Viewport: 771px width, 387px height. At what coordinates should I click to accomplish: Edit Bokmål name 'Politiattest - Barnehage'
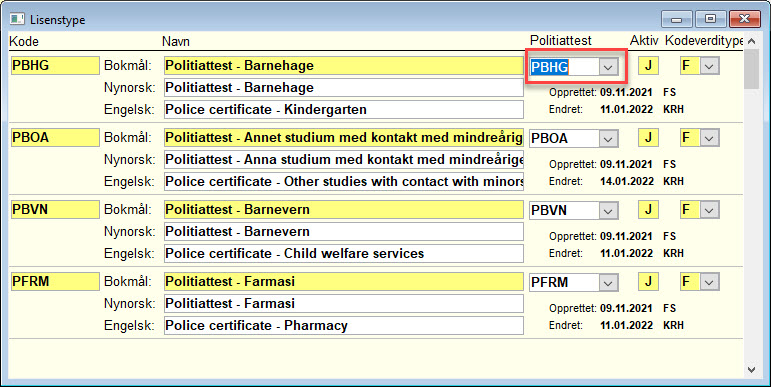[x=344, y=66]
